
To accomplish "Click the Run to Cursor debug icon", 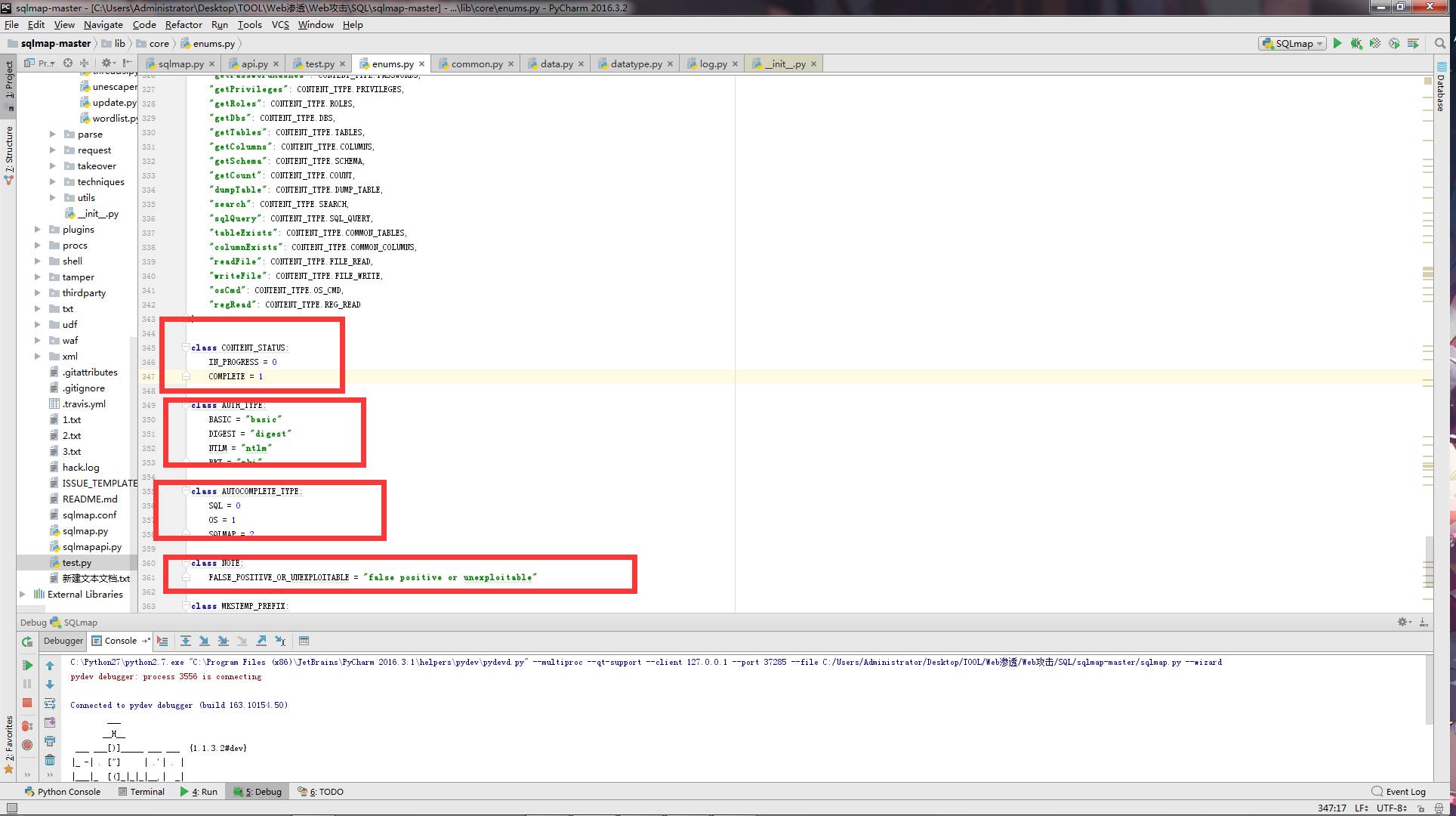I will pyautogui.click(x=280, y=641).
